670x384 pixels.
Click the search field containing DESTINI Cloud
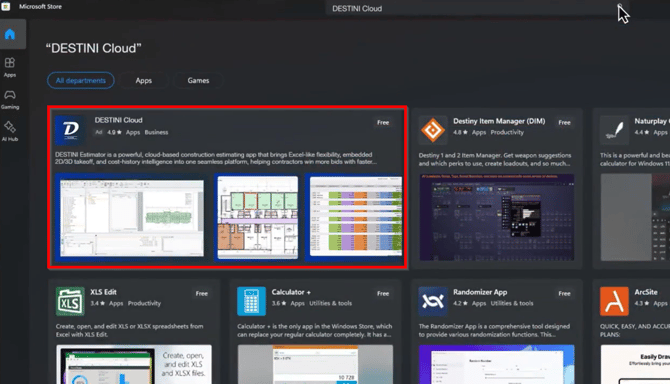[470, 9]
